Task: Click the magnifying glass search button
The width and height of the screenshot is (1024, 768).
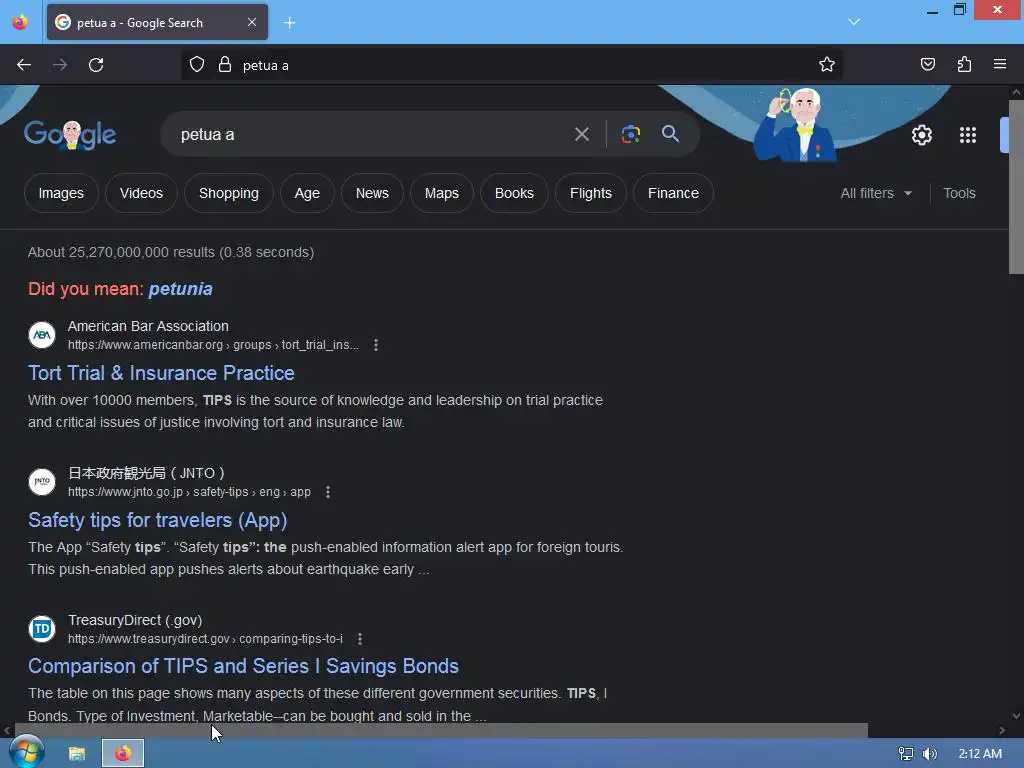Action: pyautogui.click(x=670, y=134)
